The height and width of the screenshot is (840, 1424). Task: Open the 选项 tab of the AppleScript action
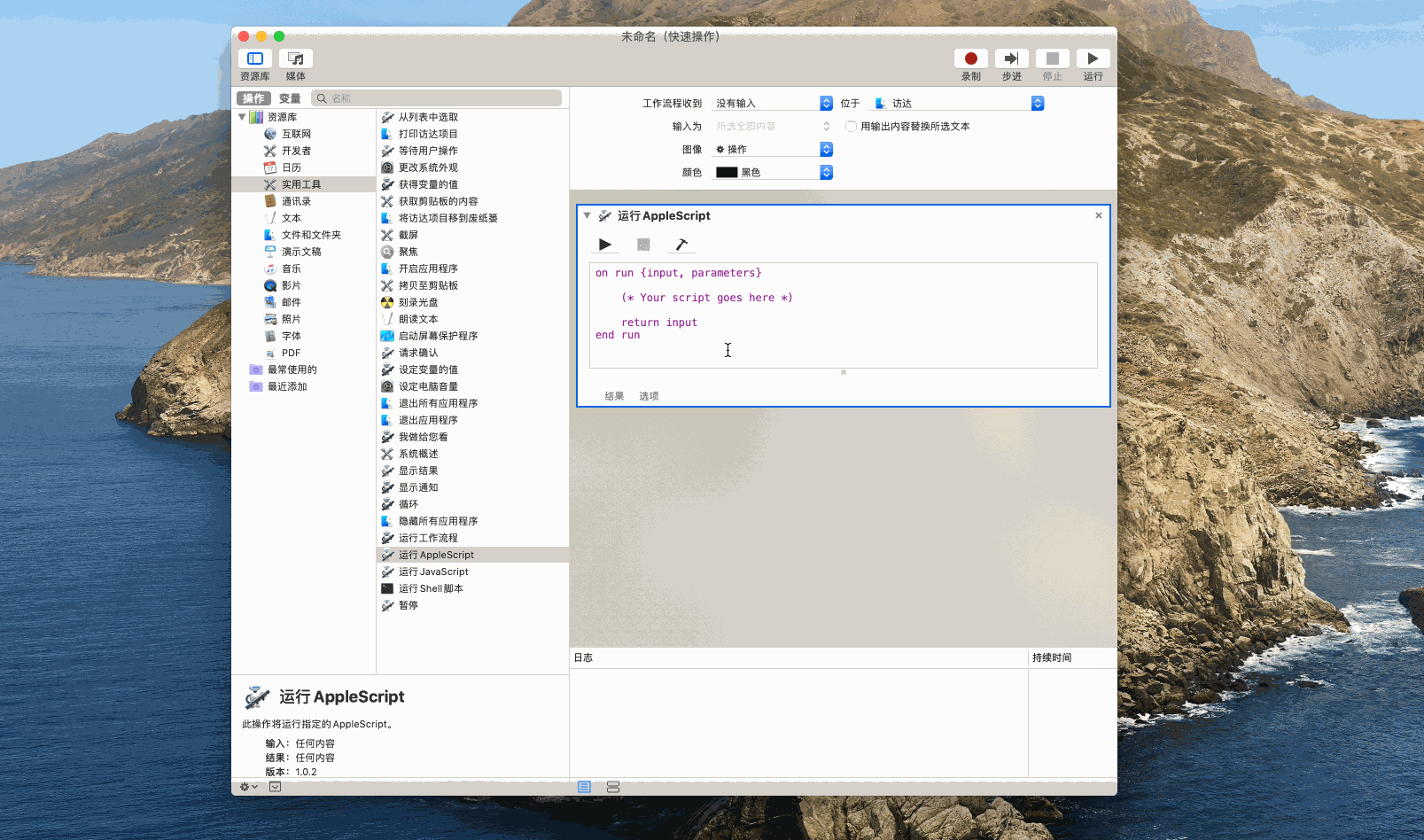(649, 396)
